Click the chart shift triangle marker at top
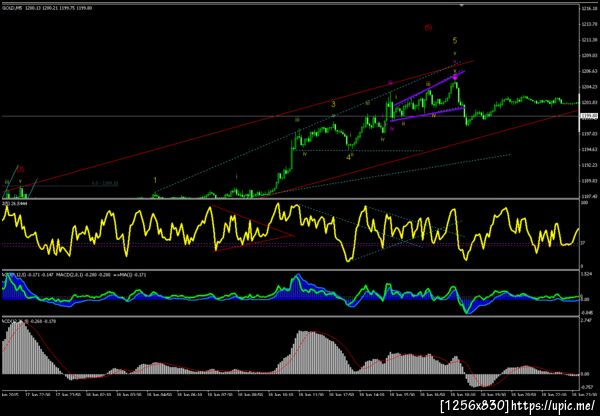Screen dimensions: 600x416 [461, 5]
